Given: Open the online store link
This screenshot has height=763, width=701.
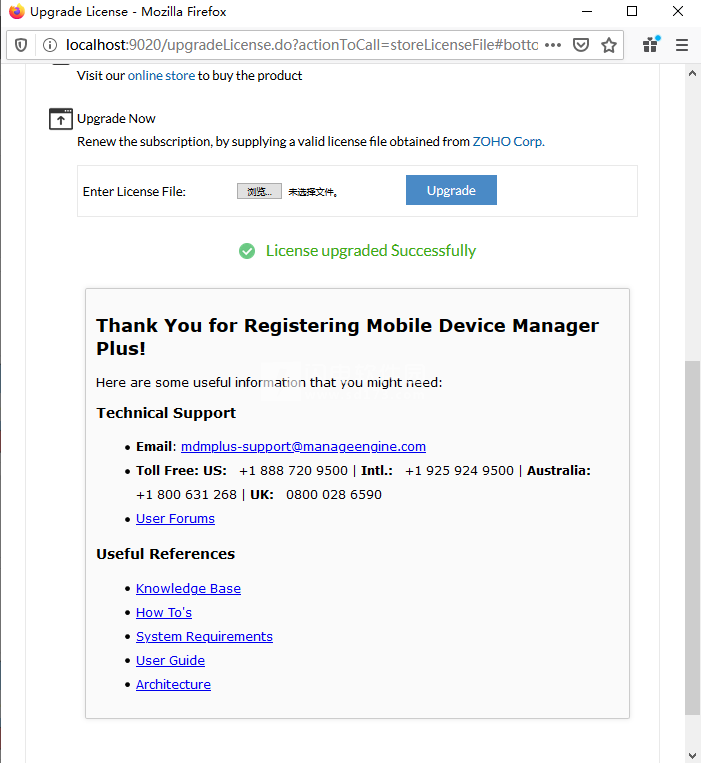Looking at the screenshot, I should (161, 75).
